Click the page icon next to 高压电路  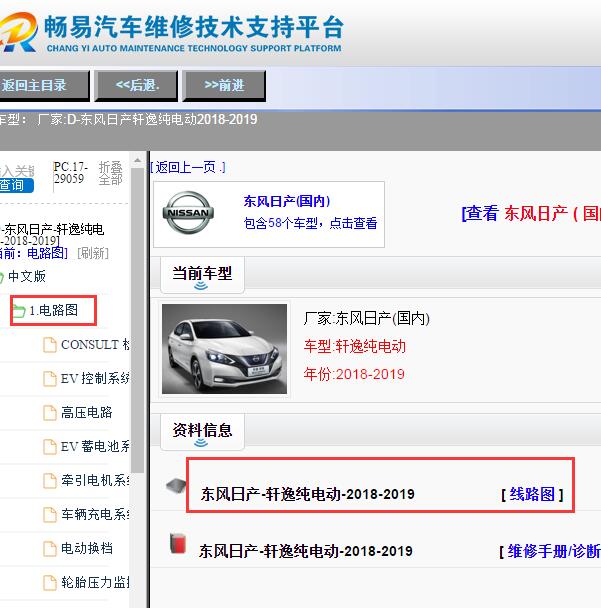[x=50, y=413]
